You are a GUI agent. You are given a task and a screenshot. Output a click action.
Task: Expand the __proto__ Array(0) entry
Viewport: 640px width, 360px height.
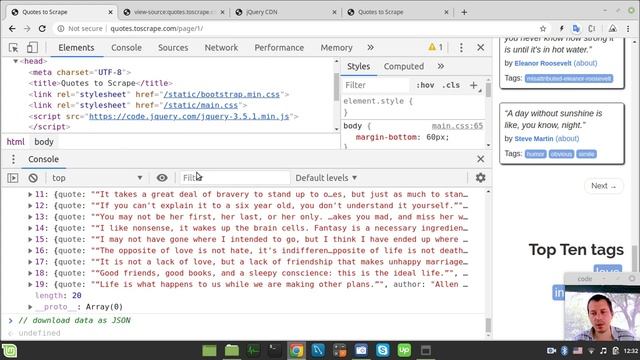tap(30, 307)
